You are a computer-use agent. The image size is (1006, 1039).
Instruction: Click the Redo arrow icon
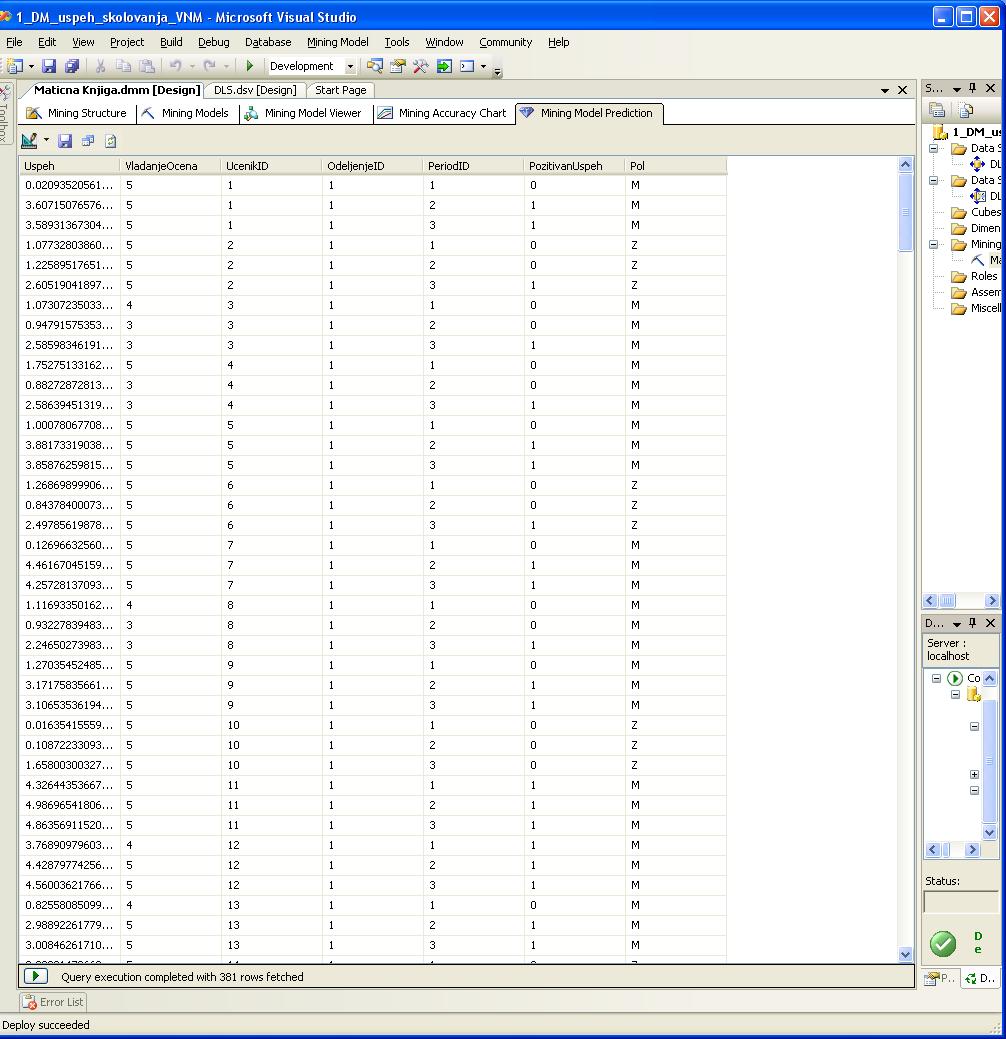point(209,66)
